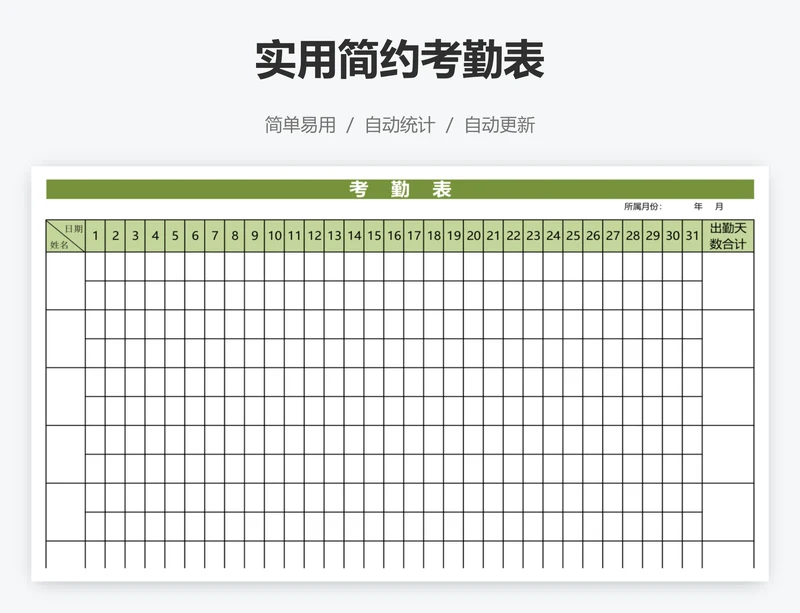
Task: Select date column header 14
Action: point(354,236)
